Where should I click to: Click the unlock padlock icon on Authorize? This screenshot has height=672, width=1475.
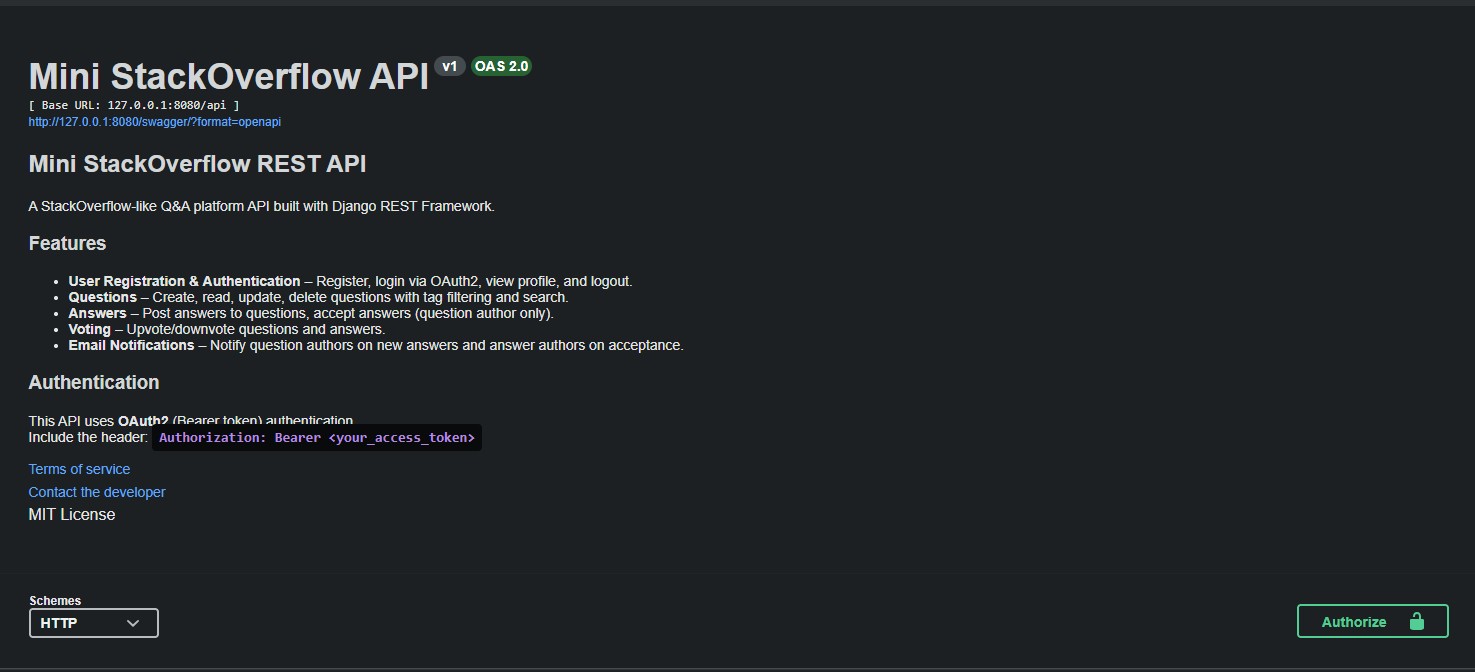click(1416, 621)
